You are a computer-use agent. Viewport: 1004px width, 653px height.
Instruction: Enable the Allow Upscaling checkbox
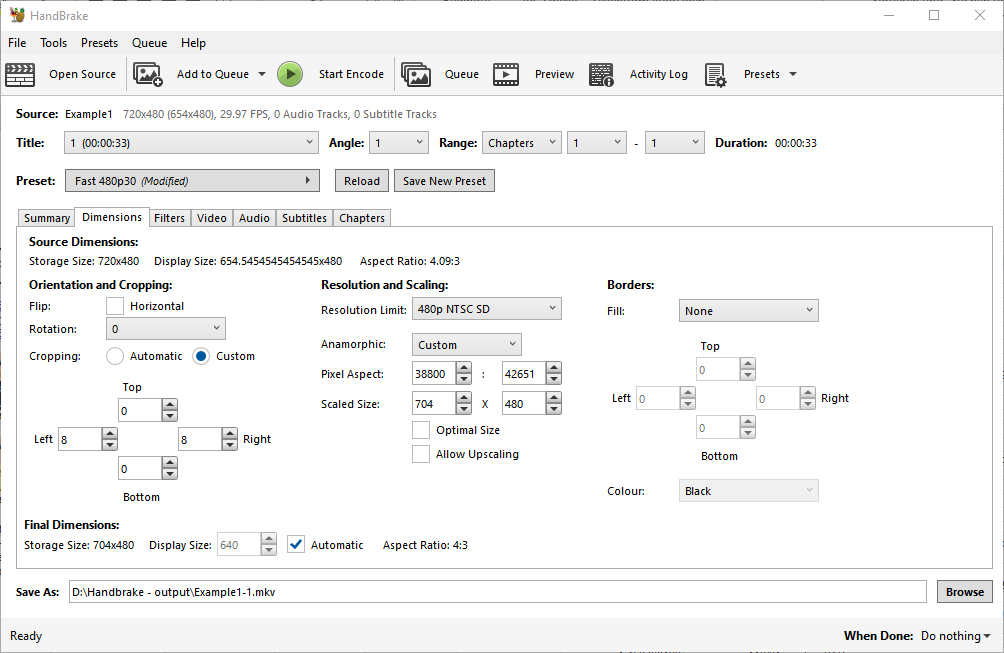pos(421,454)
